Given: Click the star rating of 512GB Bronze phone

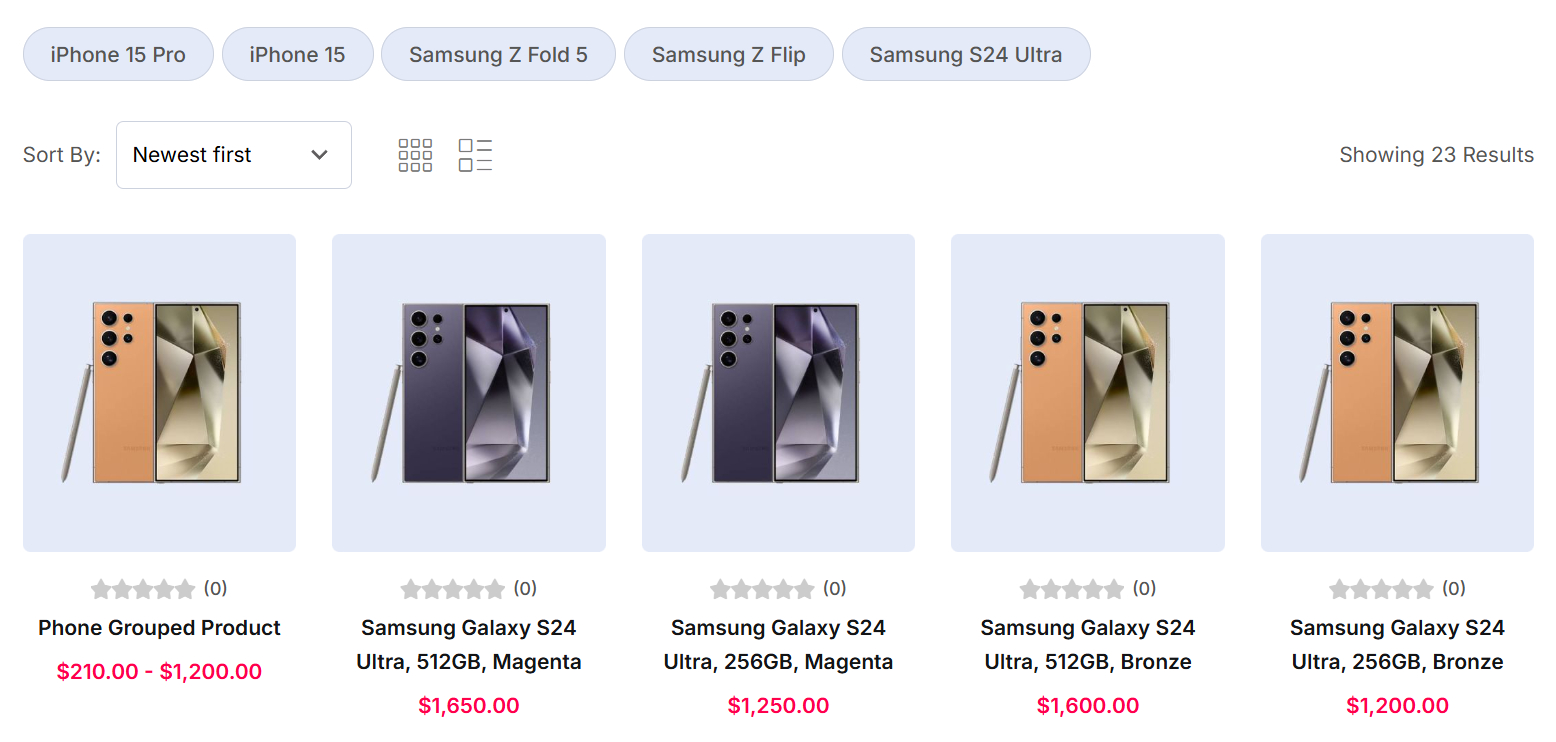Looking at the screenshot, I should 1072,589.
